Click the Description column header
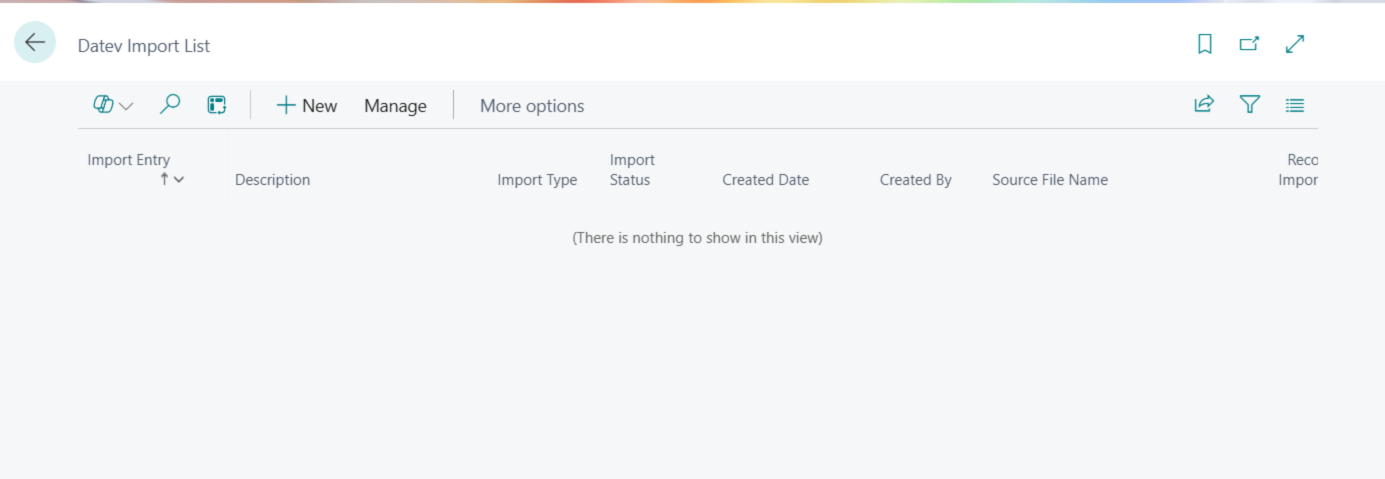This screenshot has width=1385, height=479. click(x=272, y=180)
